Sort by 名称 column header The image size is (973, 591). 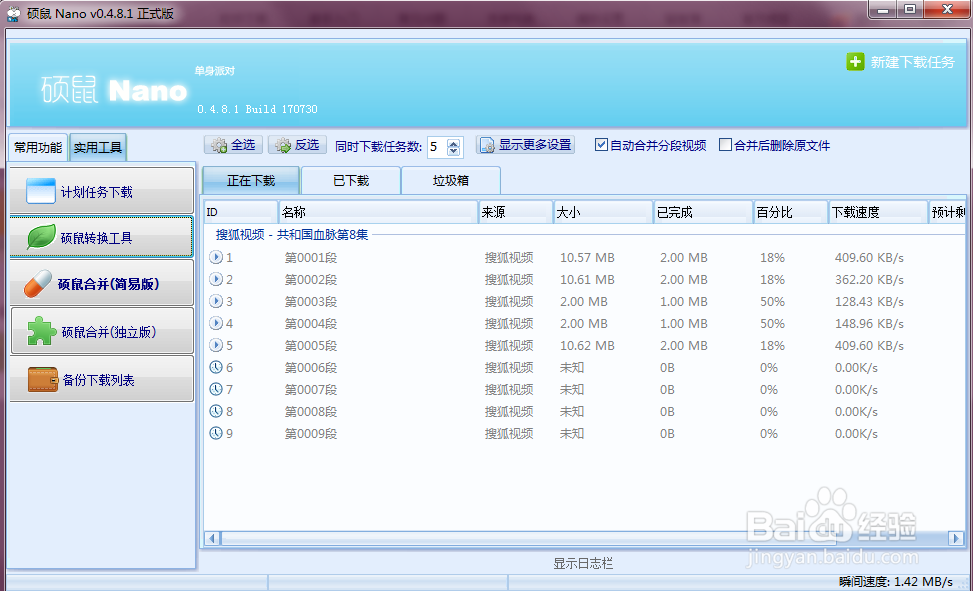378,212
